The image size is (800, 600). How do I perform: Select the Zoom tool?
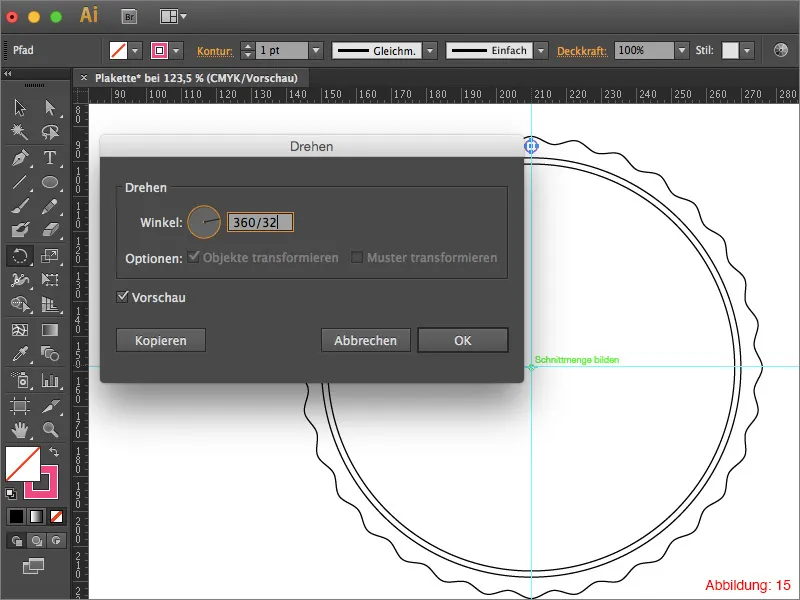(x=50, y=430)
